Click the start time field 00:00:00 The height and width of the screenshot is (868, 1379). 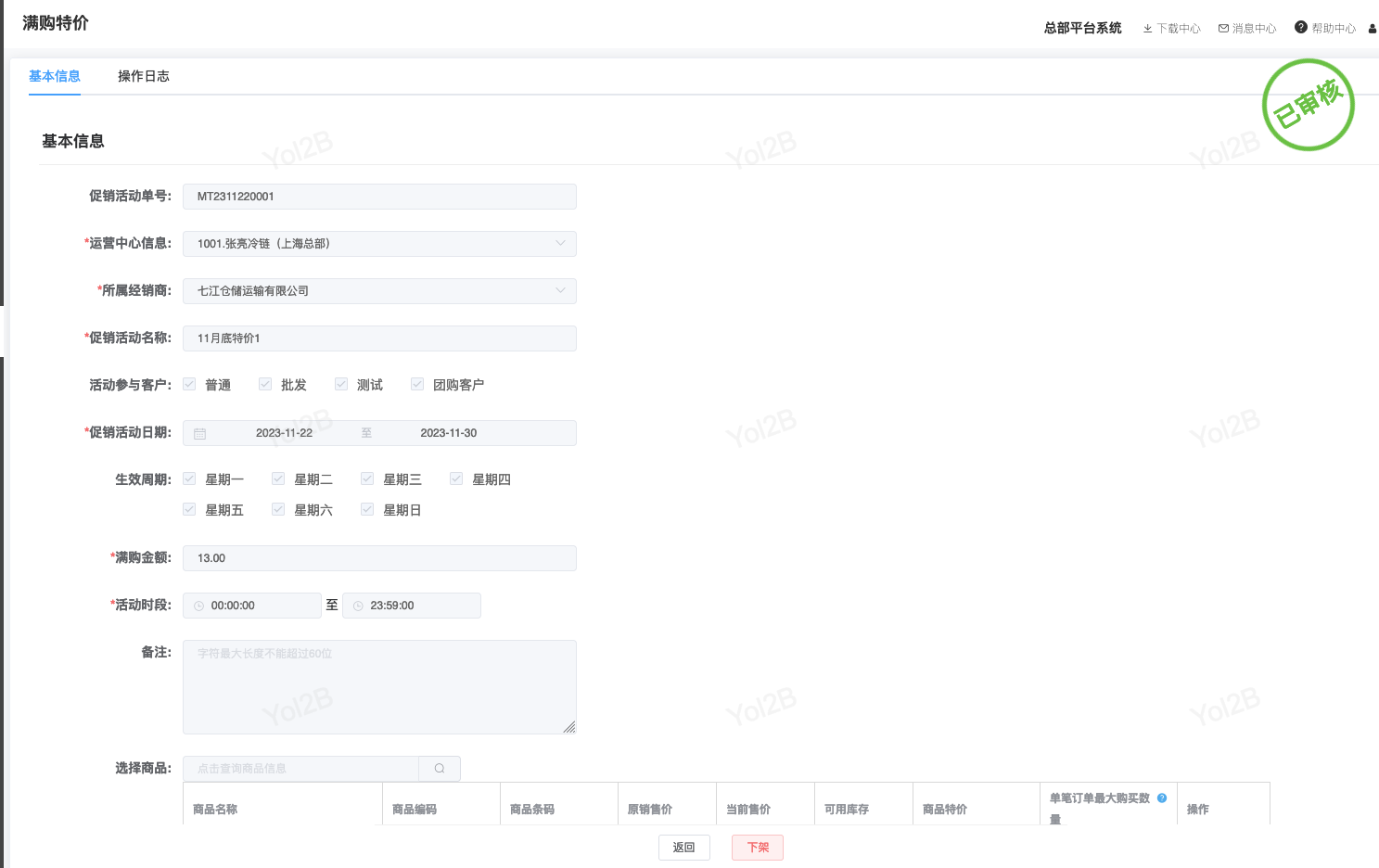pos(252,606)
